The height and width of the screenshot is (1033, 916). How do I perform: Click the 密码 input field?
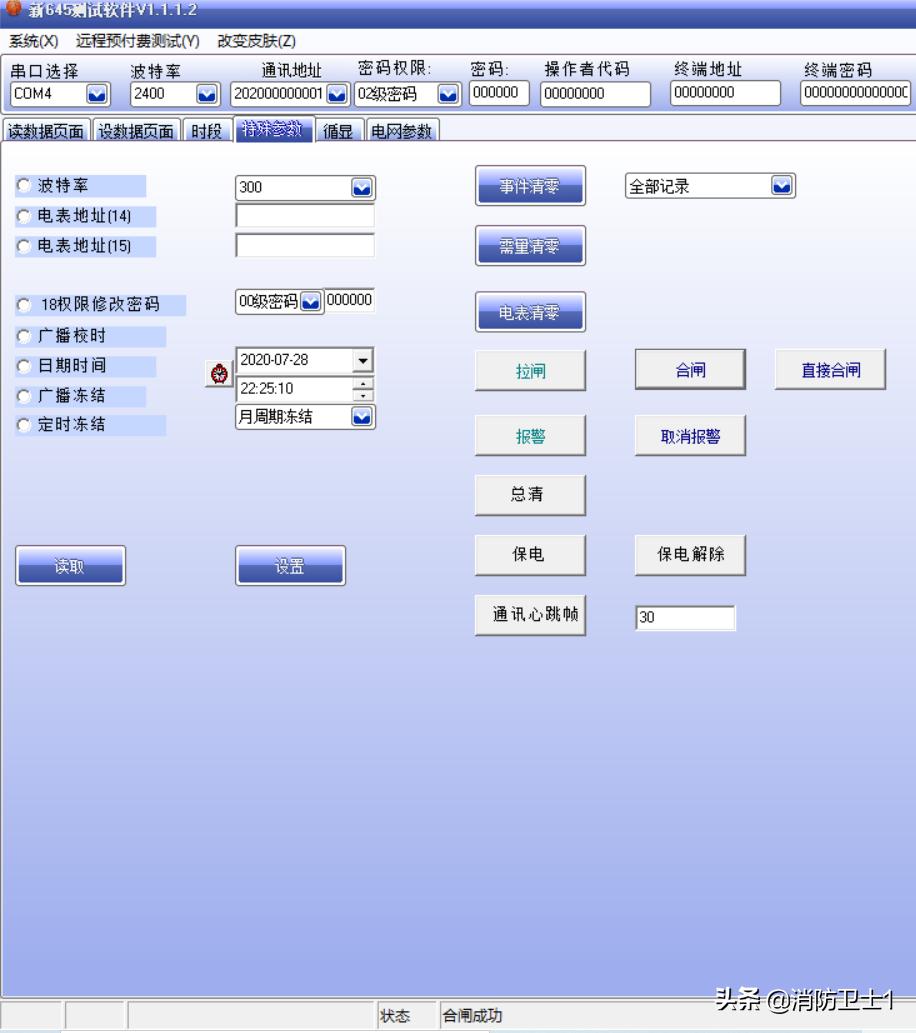(x=497, y=93)
